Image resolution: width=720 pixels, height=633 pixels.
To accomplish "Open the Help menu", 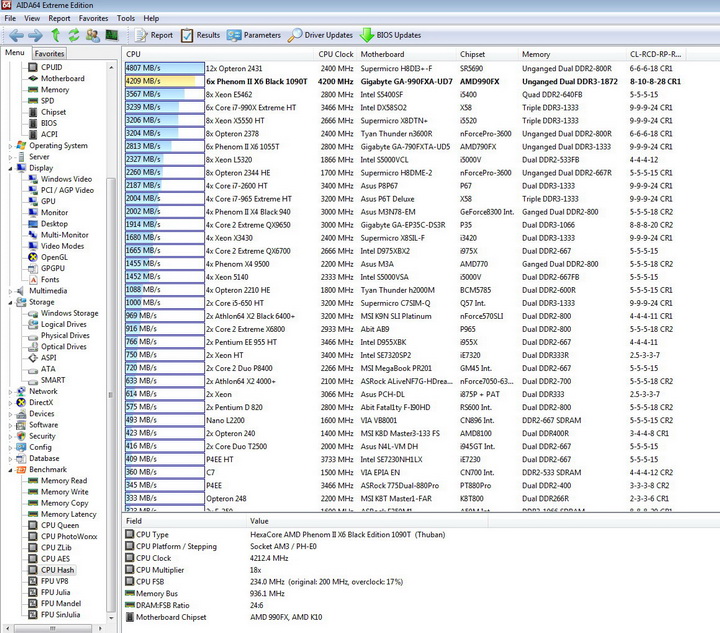I will click(151, 18).
